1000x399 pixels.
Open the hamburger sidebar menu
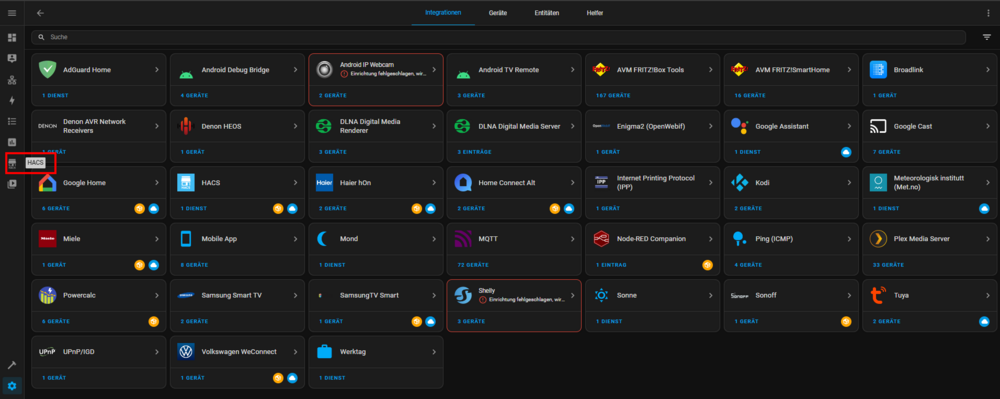(11, 13)
